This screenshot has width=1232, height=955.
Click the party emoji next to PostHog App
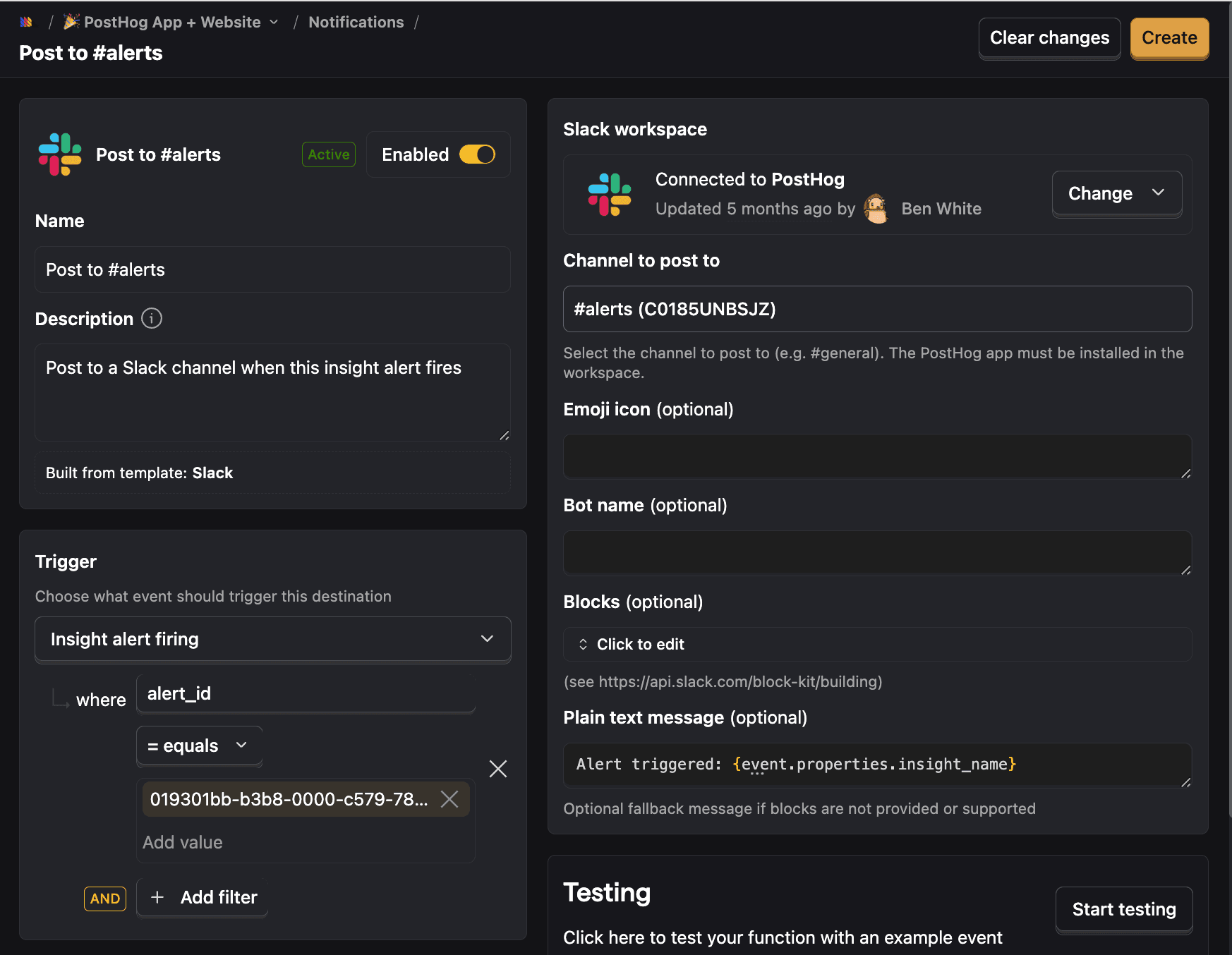click(x=71, y=22)
